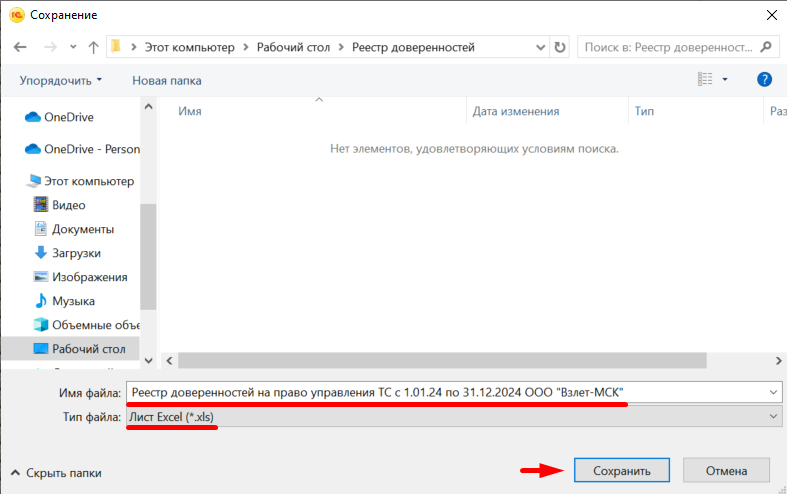Click the file list horizontal scrollbar thumb
The width and height of the screenshot is (787, 494).
442,360
